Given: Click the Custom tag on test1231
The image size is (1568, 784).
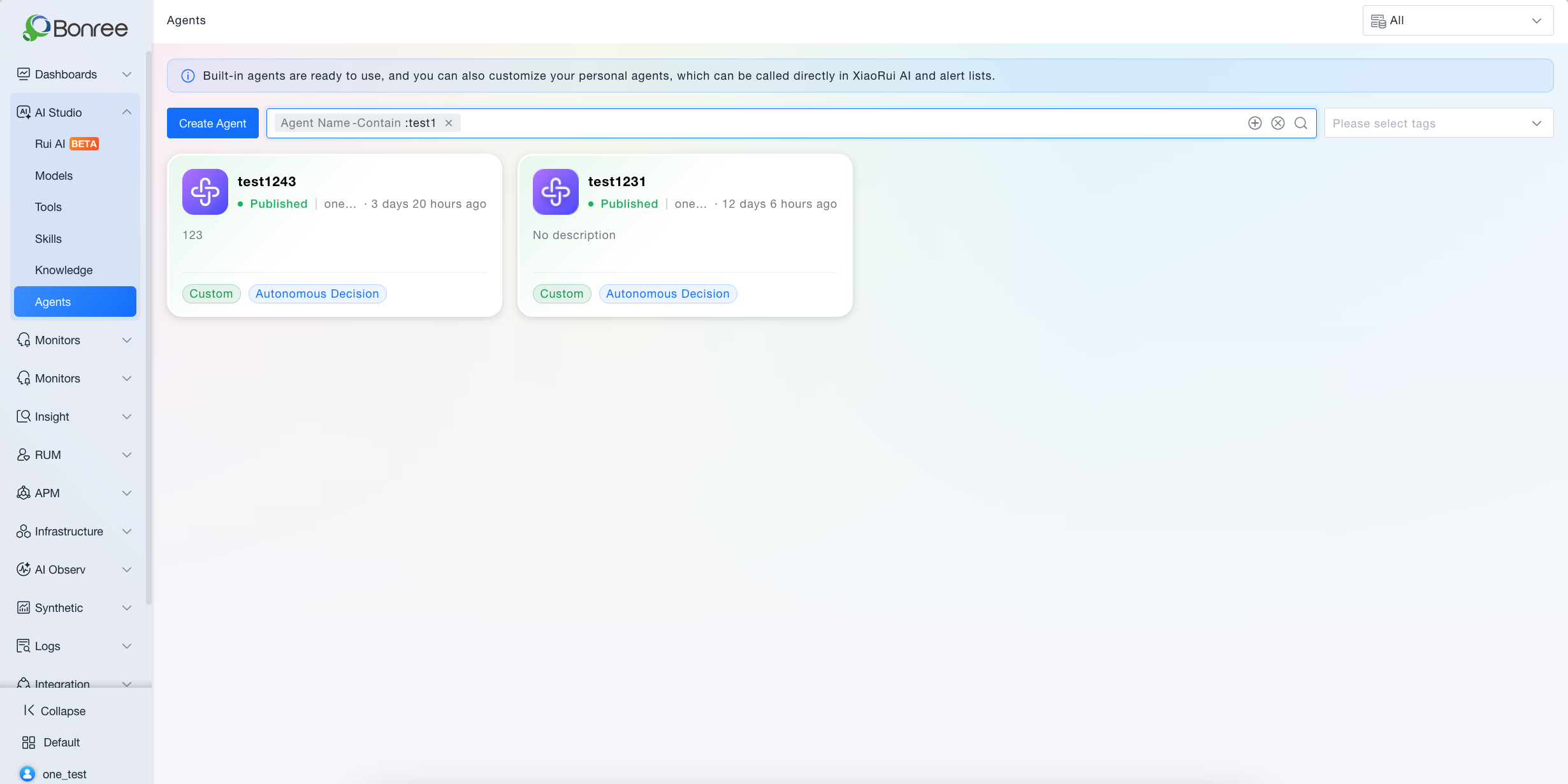Looking at the screenshot, I should click(562, 294).
